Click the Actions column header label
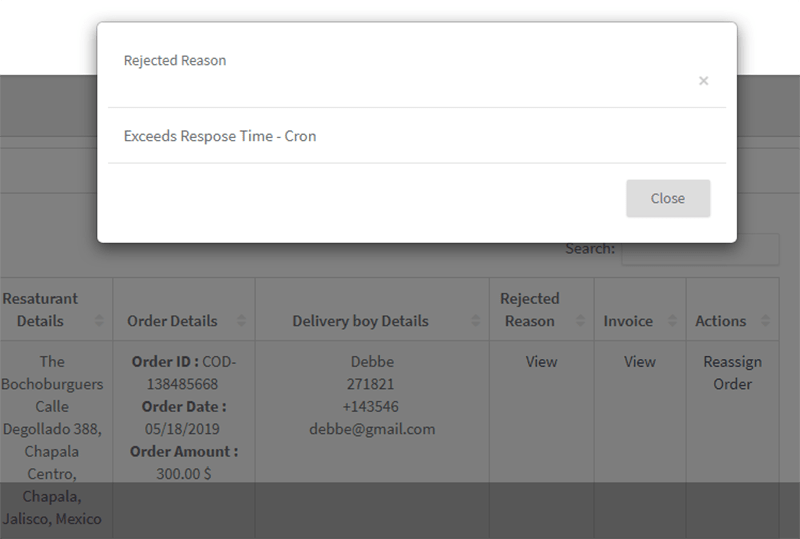Viewport: 800px width, 539px height. coord(720,321)
